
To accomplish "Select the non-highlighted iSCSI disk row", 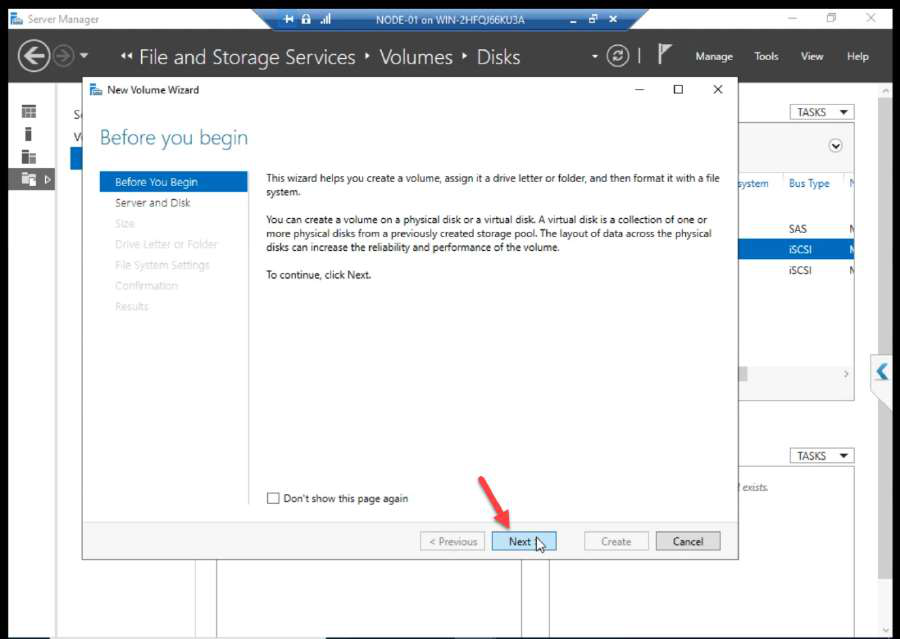I will point(796,270).
